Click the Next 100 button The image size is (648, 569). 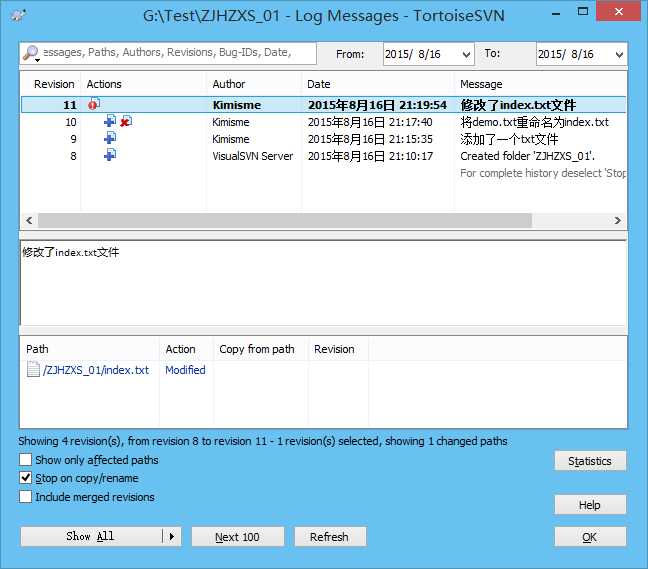(238, 537)
